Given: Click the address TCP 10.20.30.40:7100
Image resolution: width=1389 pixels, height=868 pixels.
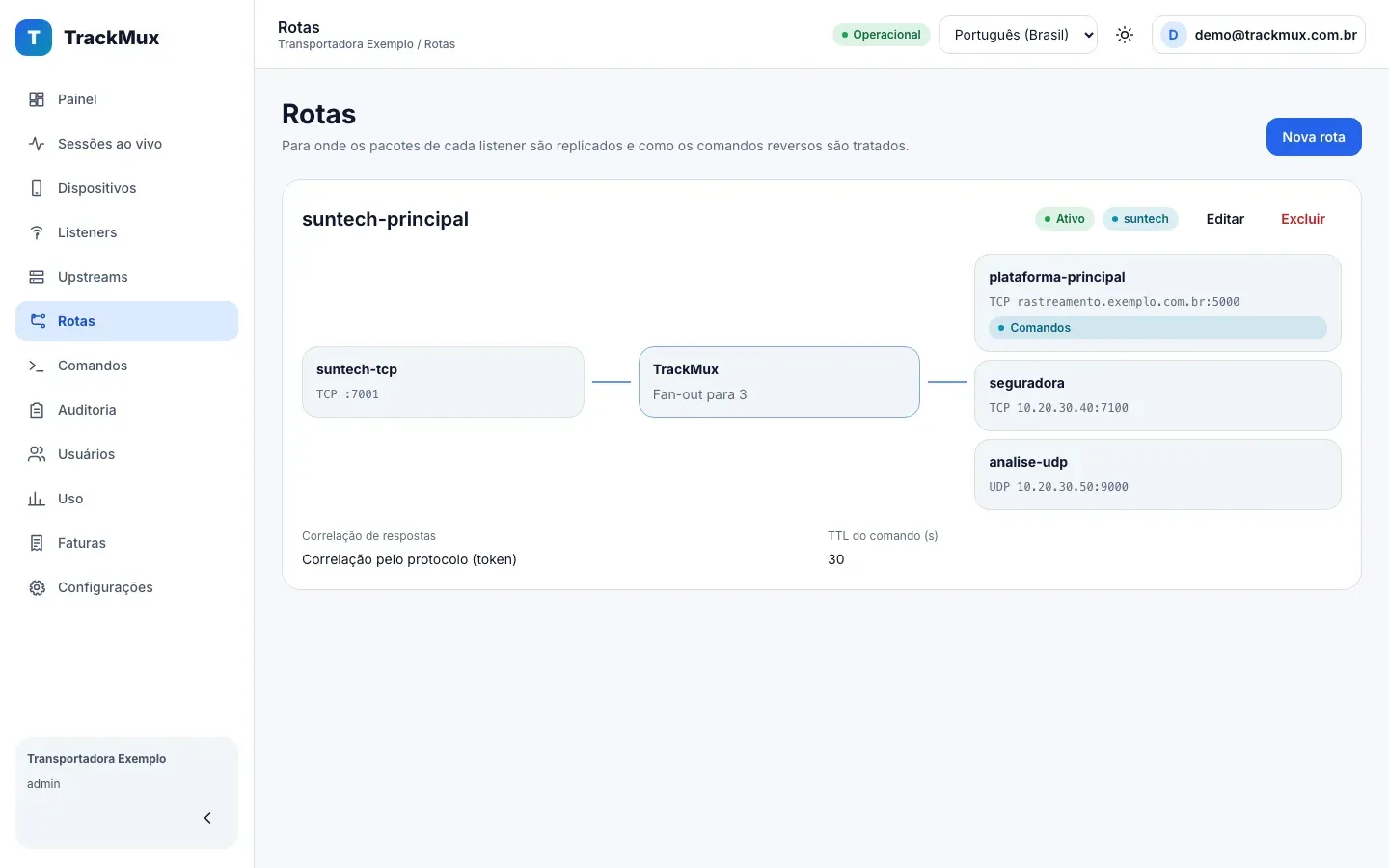Looking at the screenshot, I should (1058, 408).
